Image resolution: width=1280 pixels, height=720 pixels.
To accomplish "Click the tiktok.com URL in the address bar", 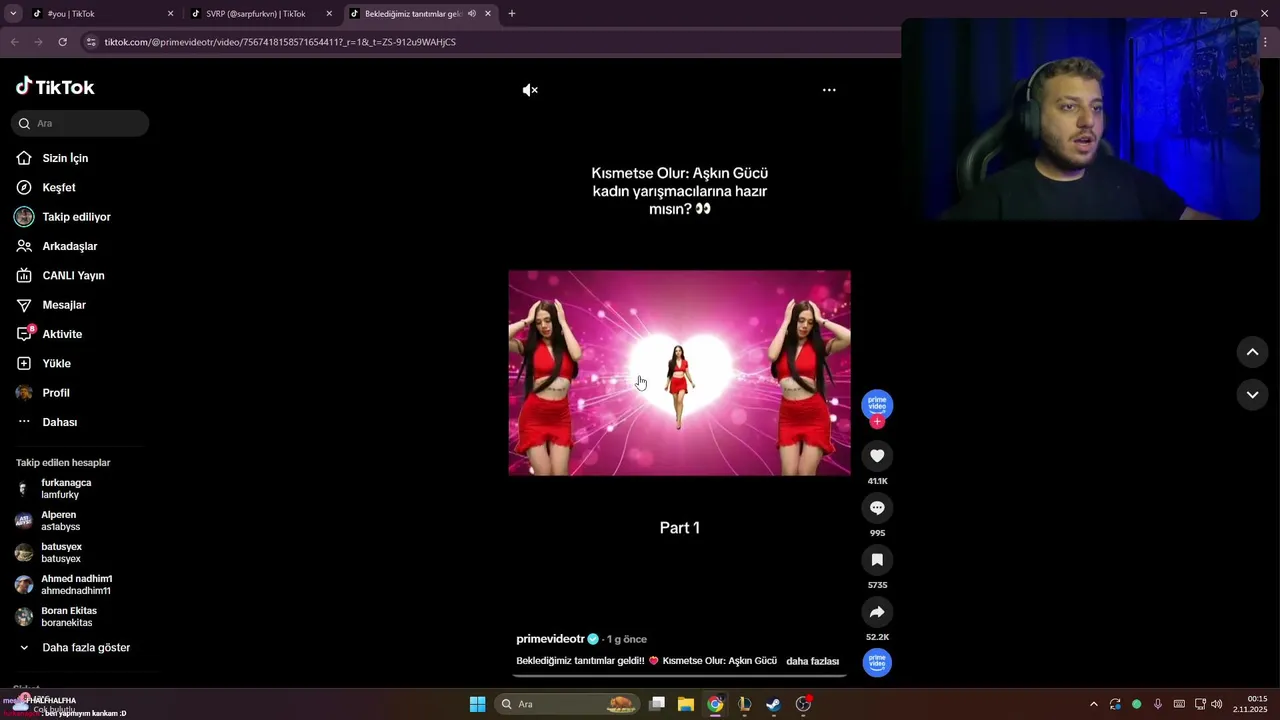I will (x=280, y=42).
